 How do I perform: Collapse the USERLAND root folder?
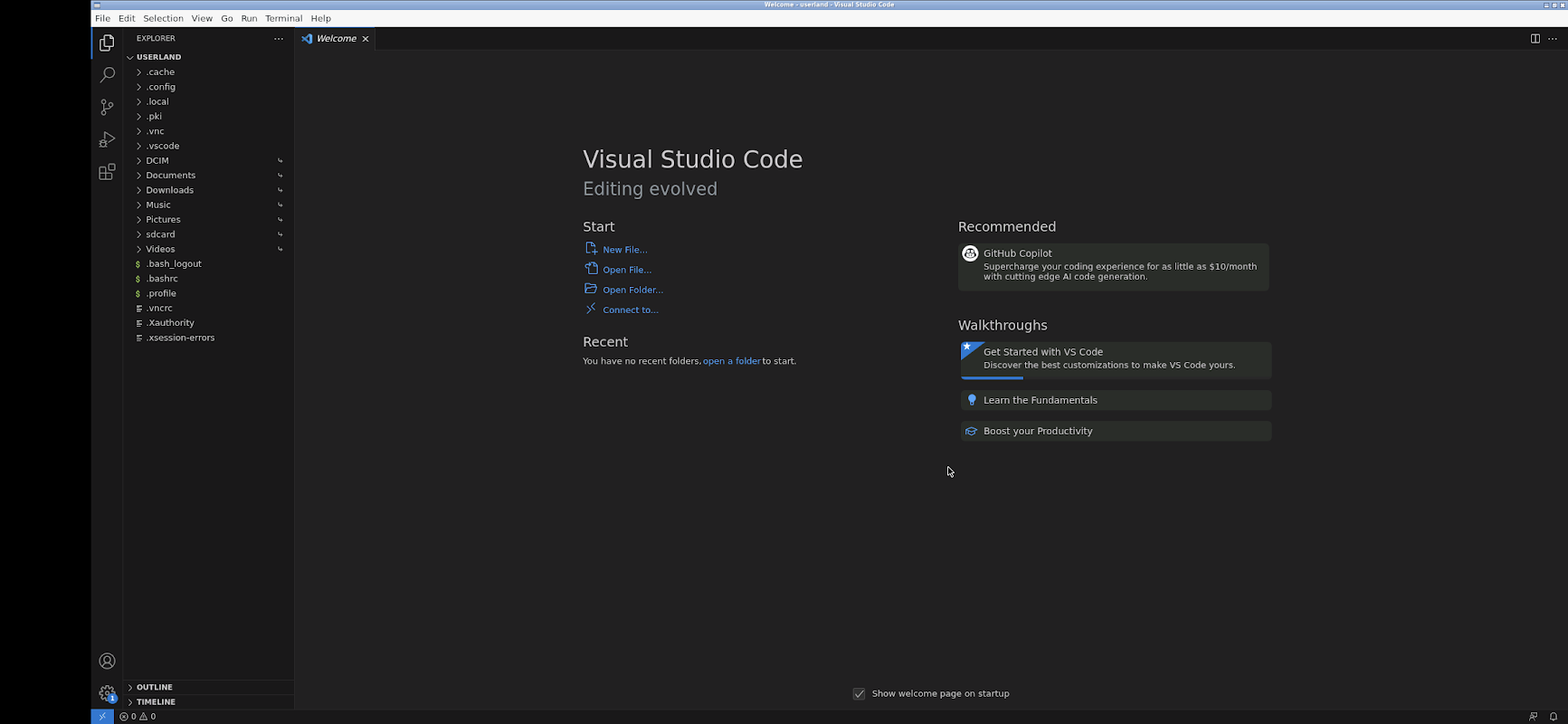click(x=158, y=57)
